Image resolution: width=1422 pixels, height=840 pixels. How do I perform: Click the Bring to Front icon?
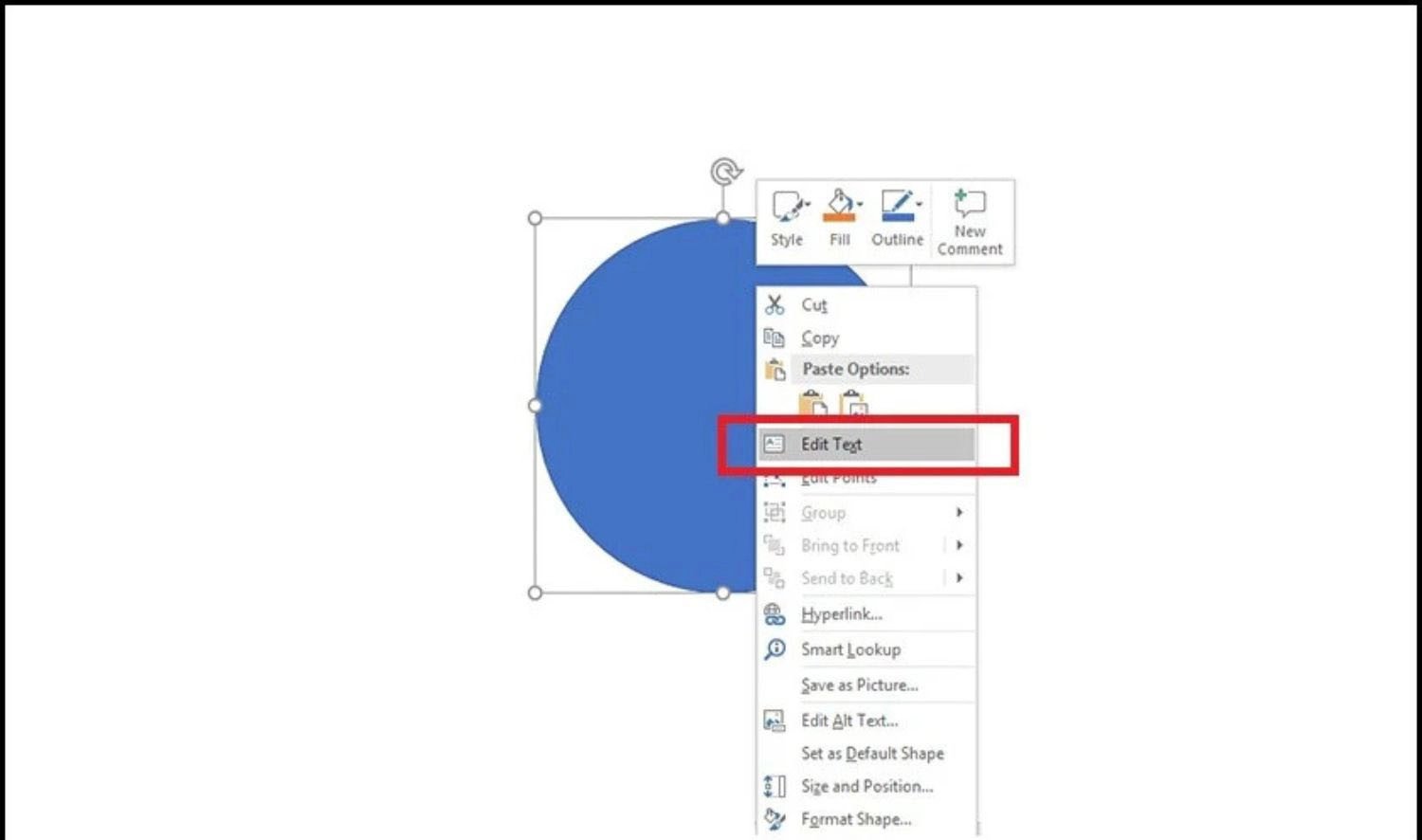[775, 545]
